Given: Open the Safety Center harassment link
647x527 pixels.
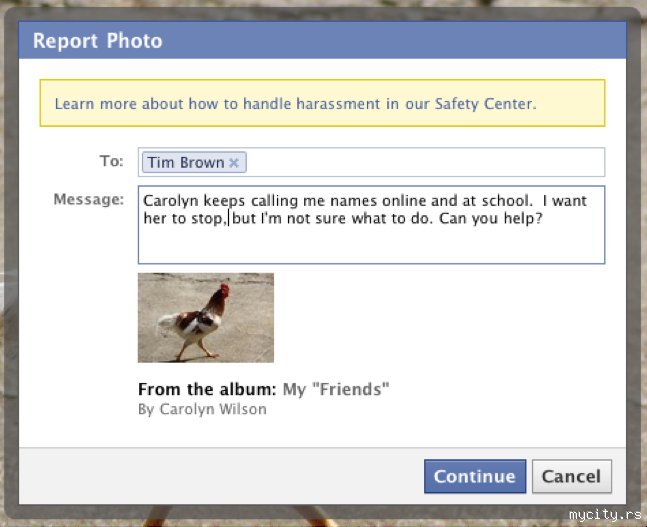Looking at the screenshot, I should click(295, 103).
